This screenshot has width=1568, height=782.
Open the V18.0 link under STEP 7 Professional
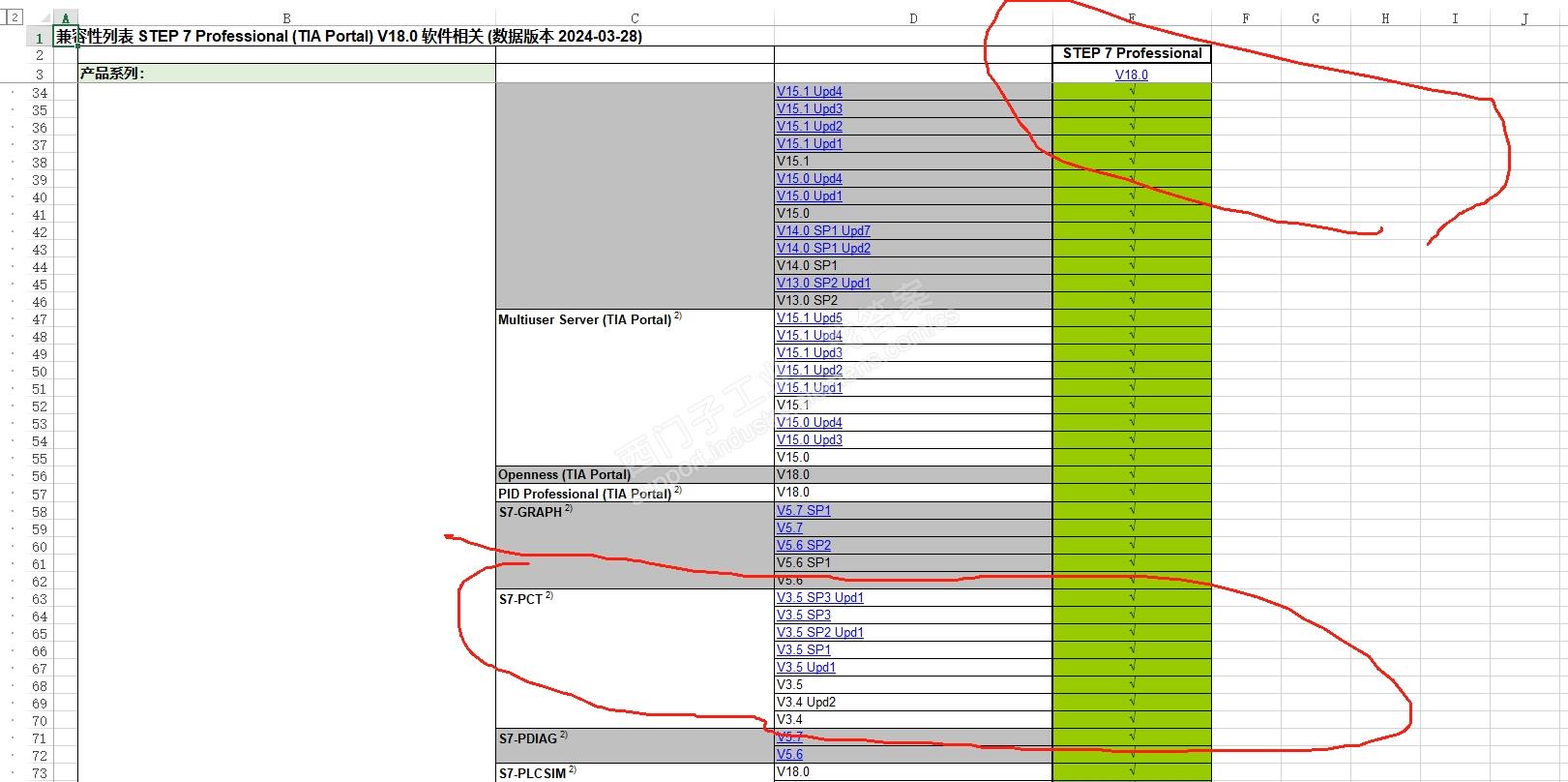[x=1131, y=75]
